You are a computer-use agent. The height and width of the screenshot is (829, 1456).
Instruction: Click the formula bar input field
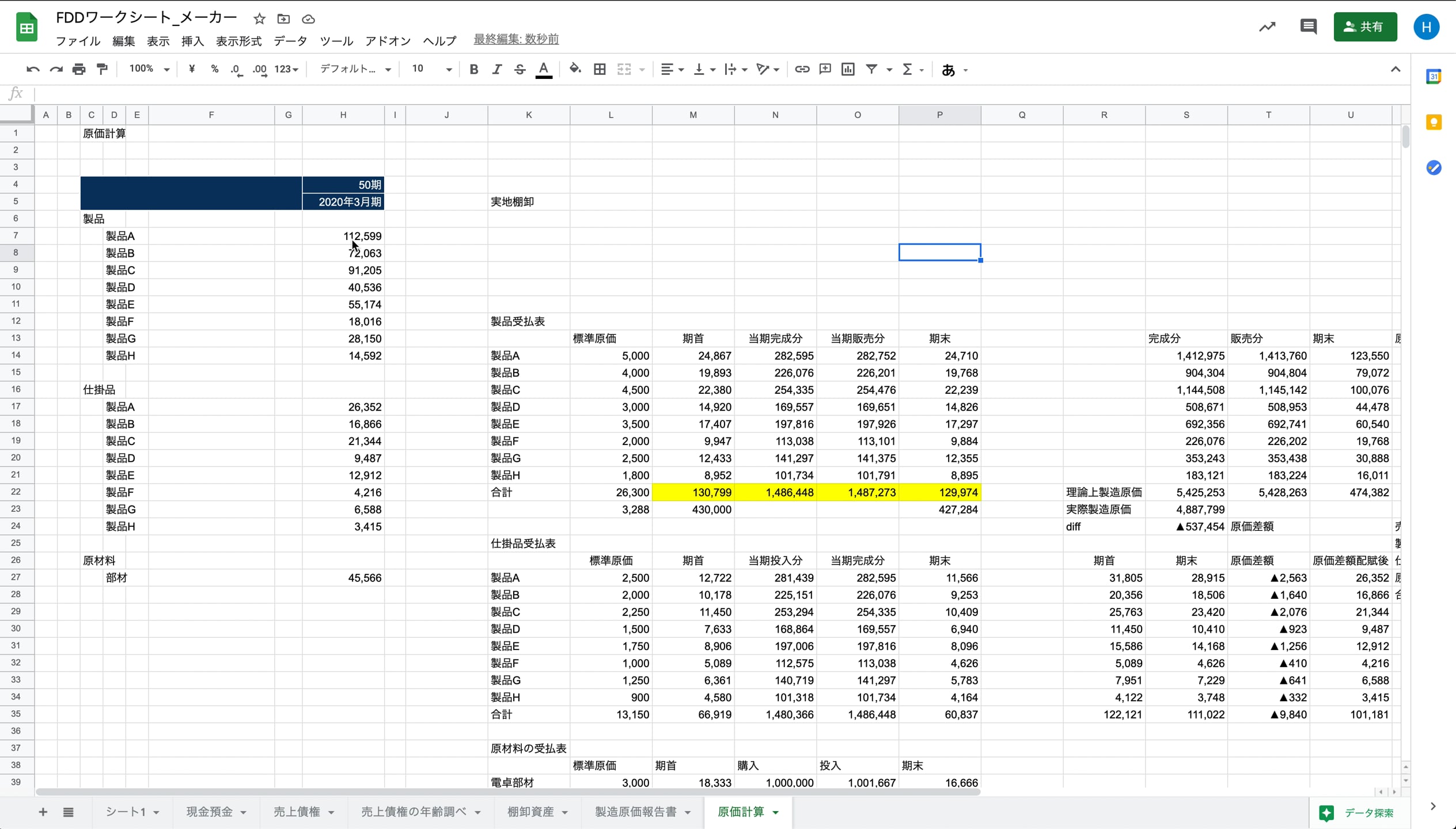[x=691, y=93]
